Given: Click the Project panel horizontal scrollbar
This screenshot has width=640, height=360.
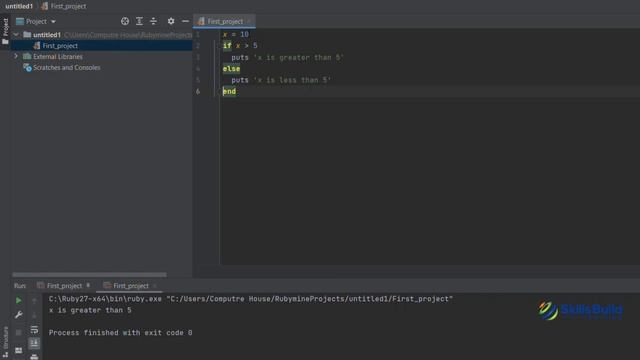Looking at the screenshot, I should [89, 275].
